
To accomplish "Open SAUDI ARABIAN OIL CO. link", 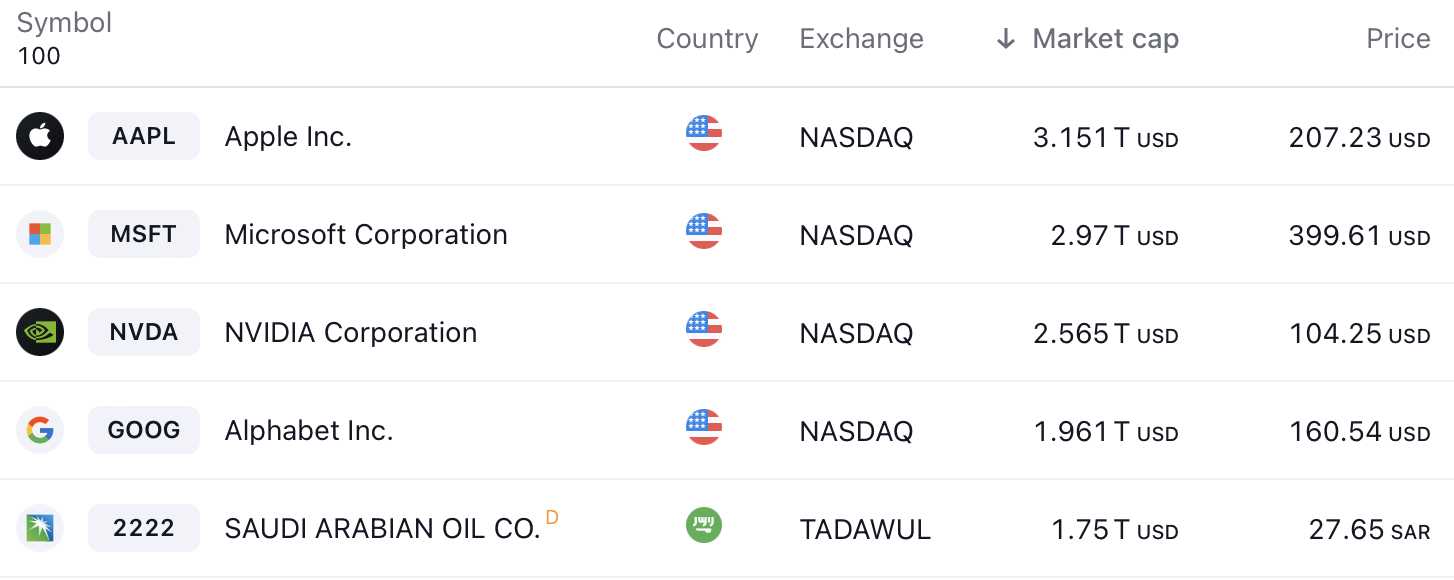I will (x=382, y=528).
